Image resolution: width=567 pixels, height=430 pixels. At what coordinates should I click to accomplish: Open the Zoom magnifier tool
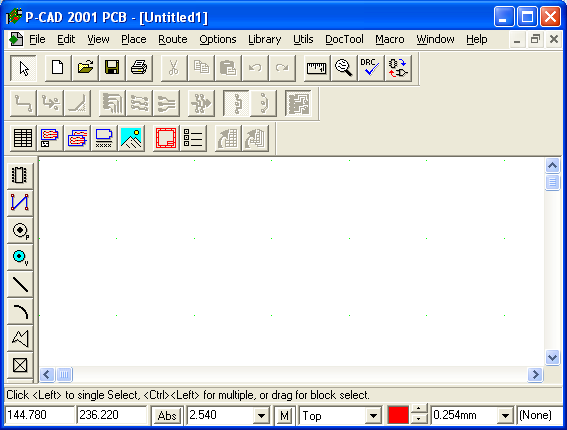click(x=344, y=68)
